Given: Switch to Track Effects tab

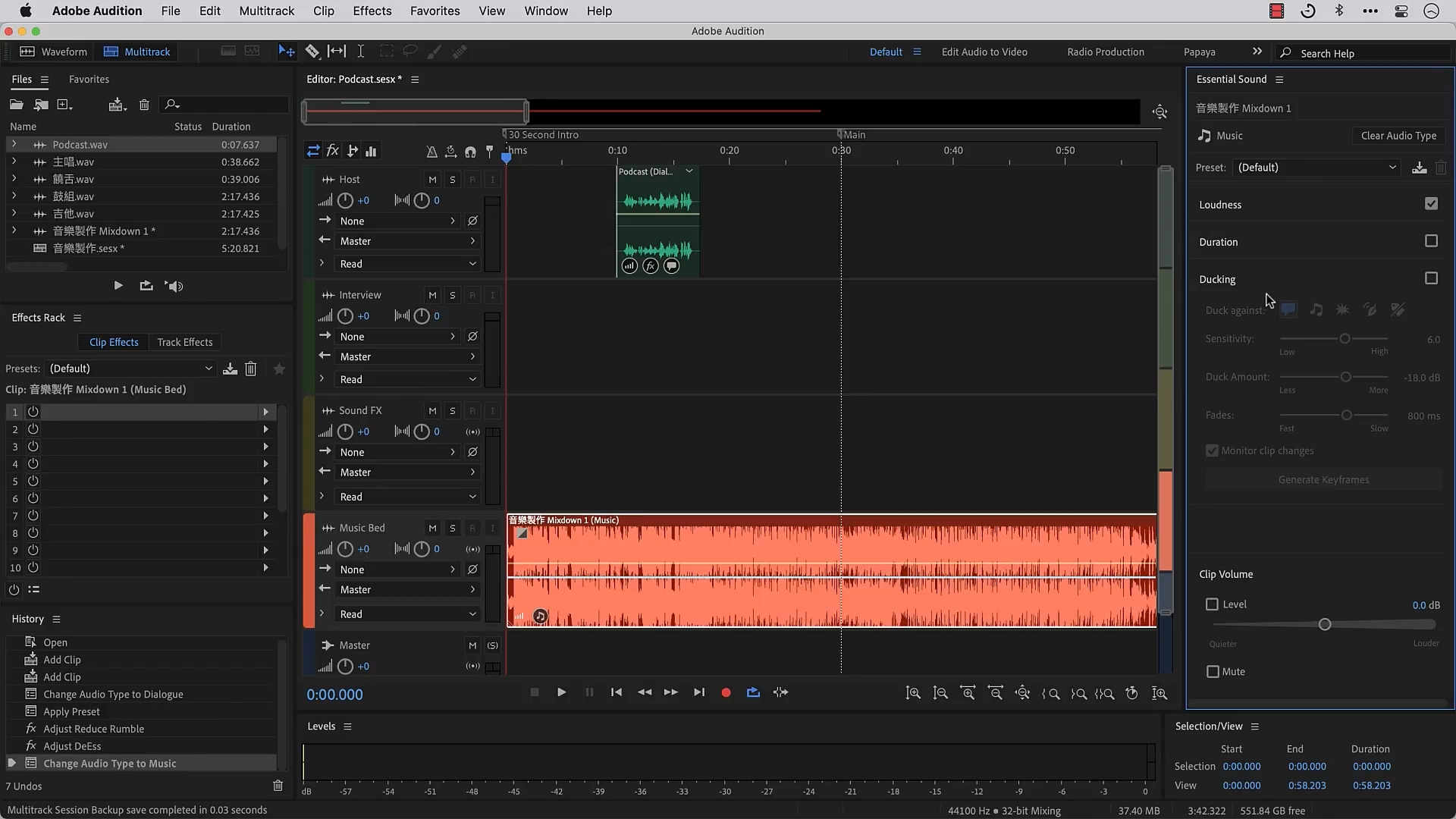Looking at the screenshot, I should click(x=184, y=342).
